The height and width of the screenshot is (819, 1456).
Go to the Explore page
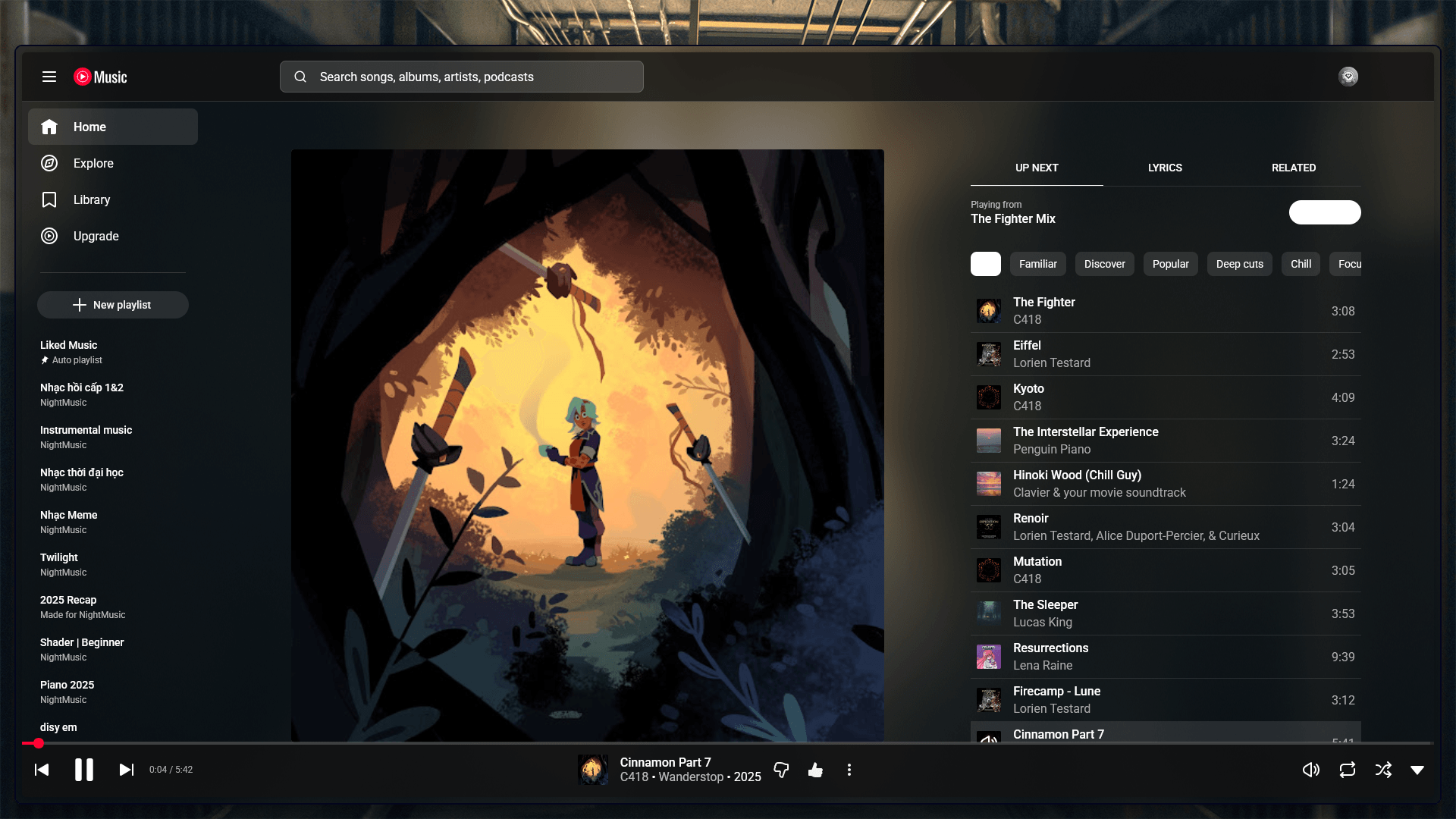point(93,163)
